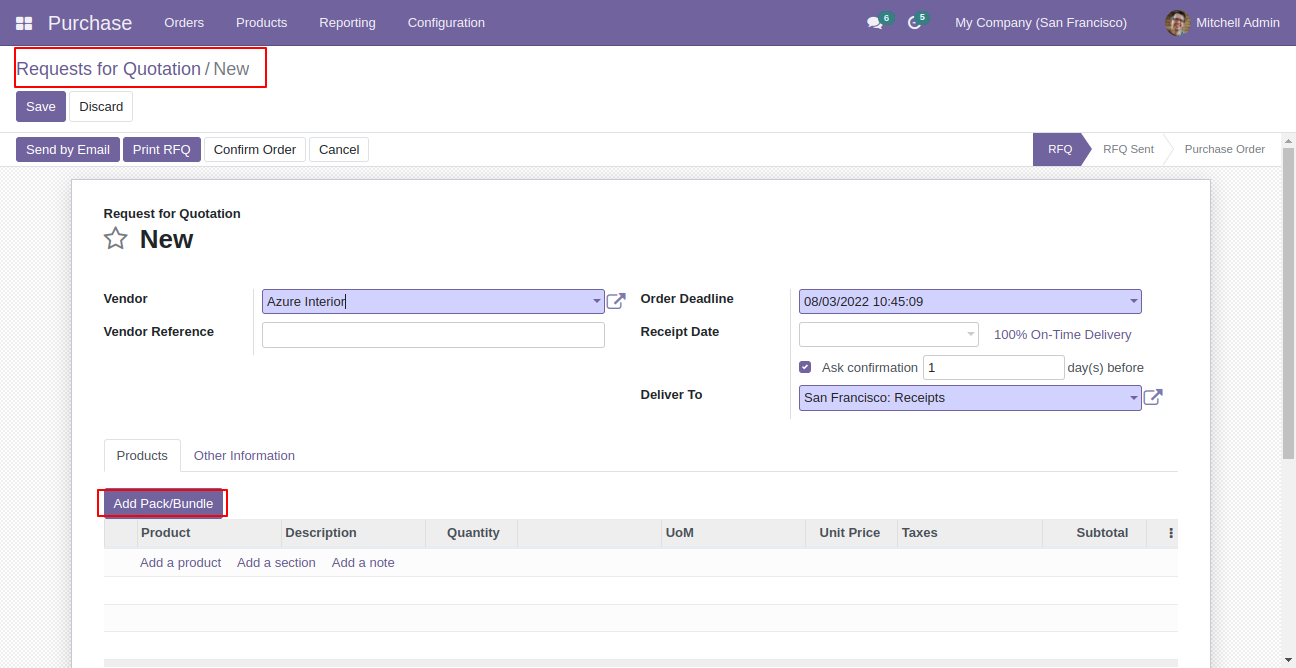Open the Reporting menu

347,23
